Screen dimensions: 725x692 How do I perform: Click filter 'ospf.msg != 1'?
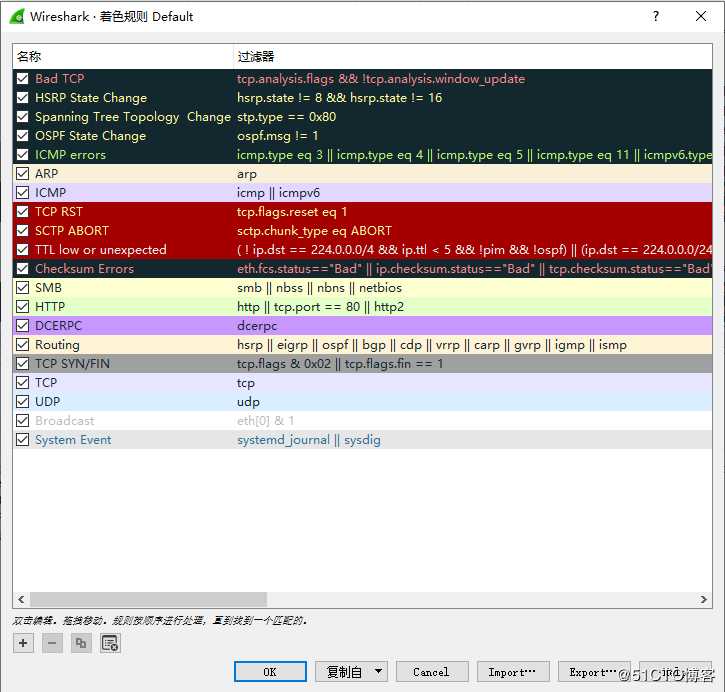click(x=277, y=135)
